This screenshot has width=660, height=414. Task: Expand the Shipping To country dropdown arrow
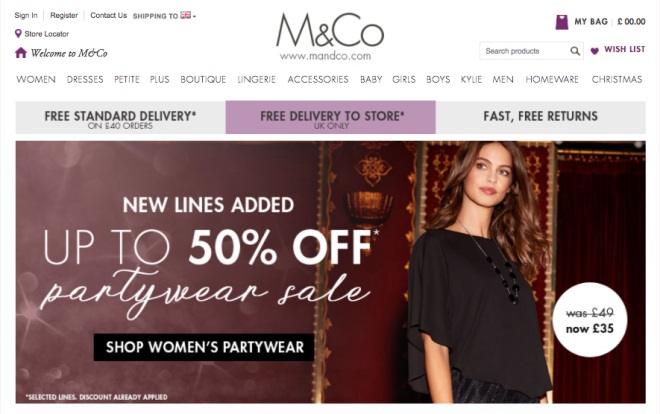click(x=194, y=16)
